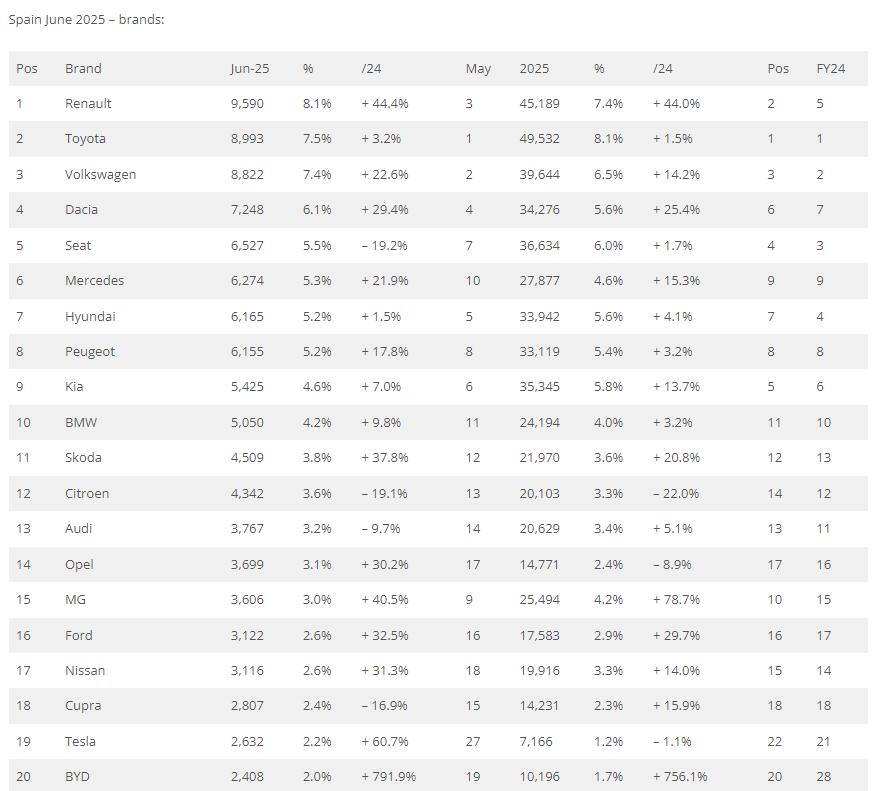Click the Jun-25 column header
This screenshot has width=880, height=791.
tap(250, 68)
